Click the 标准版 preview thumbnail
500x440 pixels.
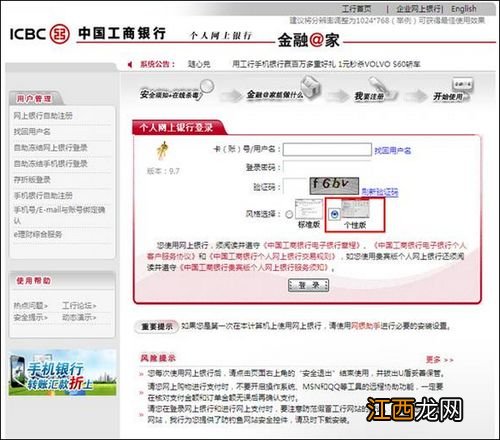click(x=309, y=209)
